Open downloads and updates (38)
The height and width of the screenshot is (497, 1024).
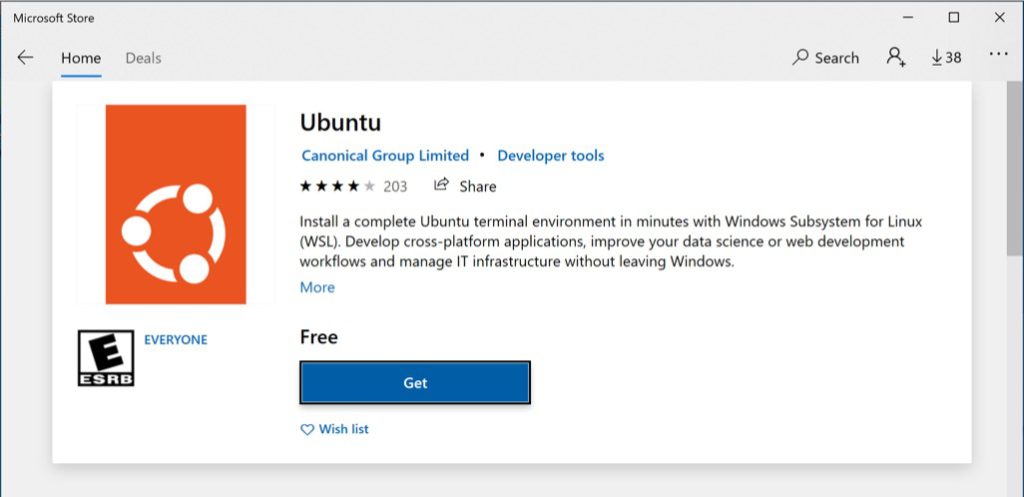[x=946, y=57]
